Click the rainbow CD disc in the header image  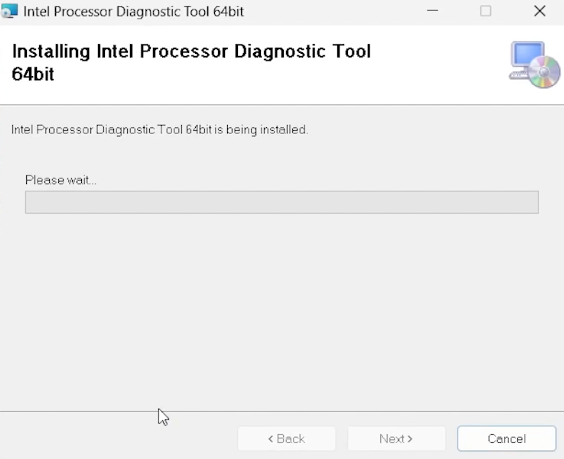(544, 72)
